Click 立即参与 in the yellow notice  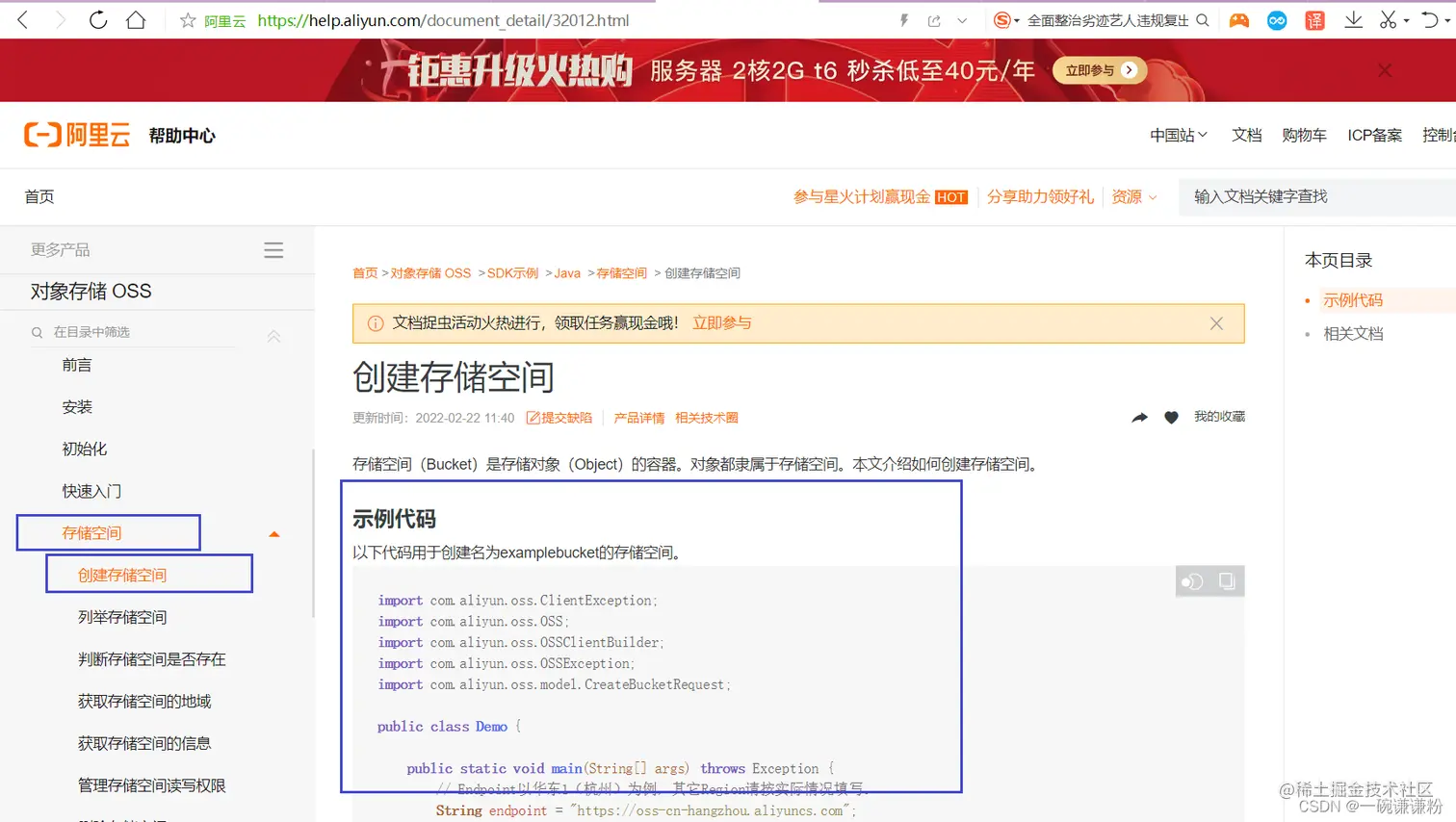(722, 323)
